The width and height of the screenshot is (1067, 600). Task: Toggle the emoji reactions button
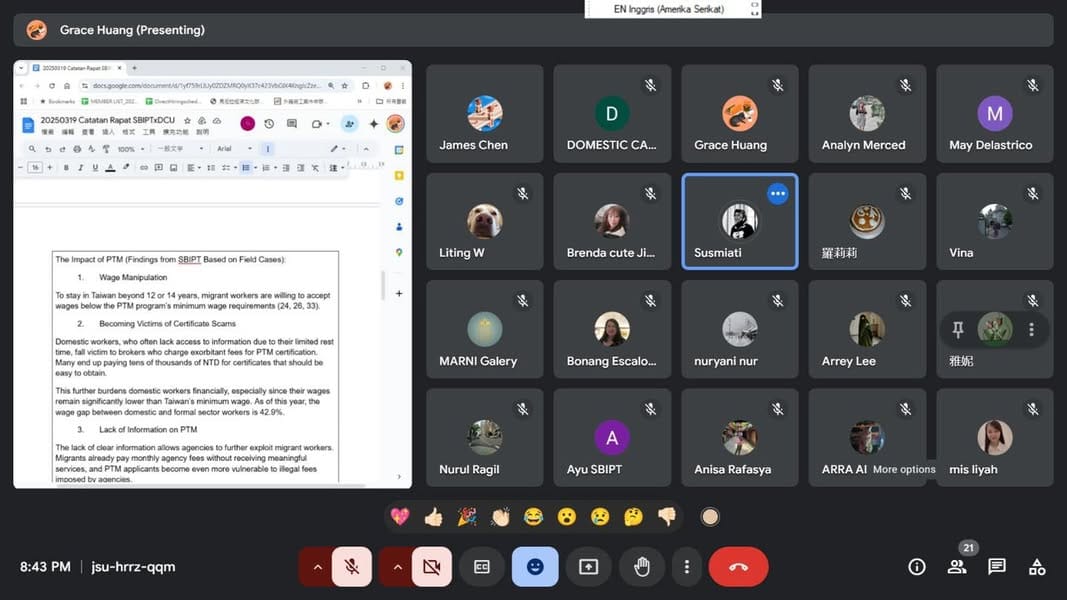click(x=535, y=566)
